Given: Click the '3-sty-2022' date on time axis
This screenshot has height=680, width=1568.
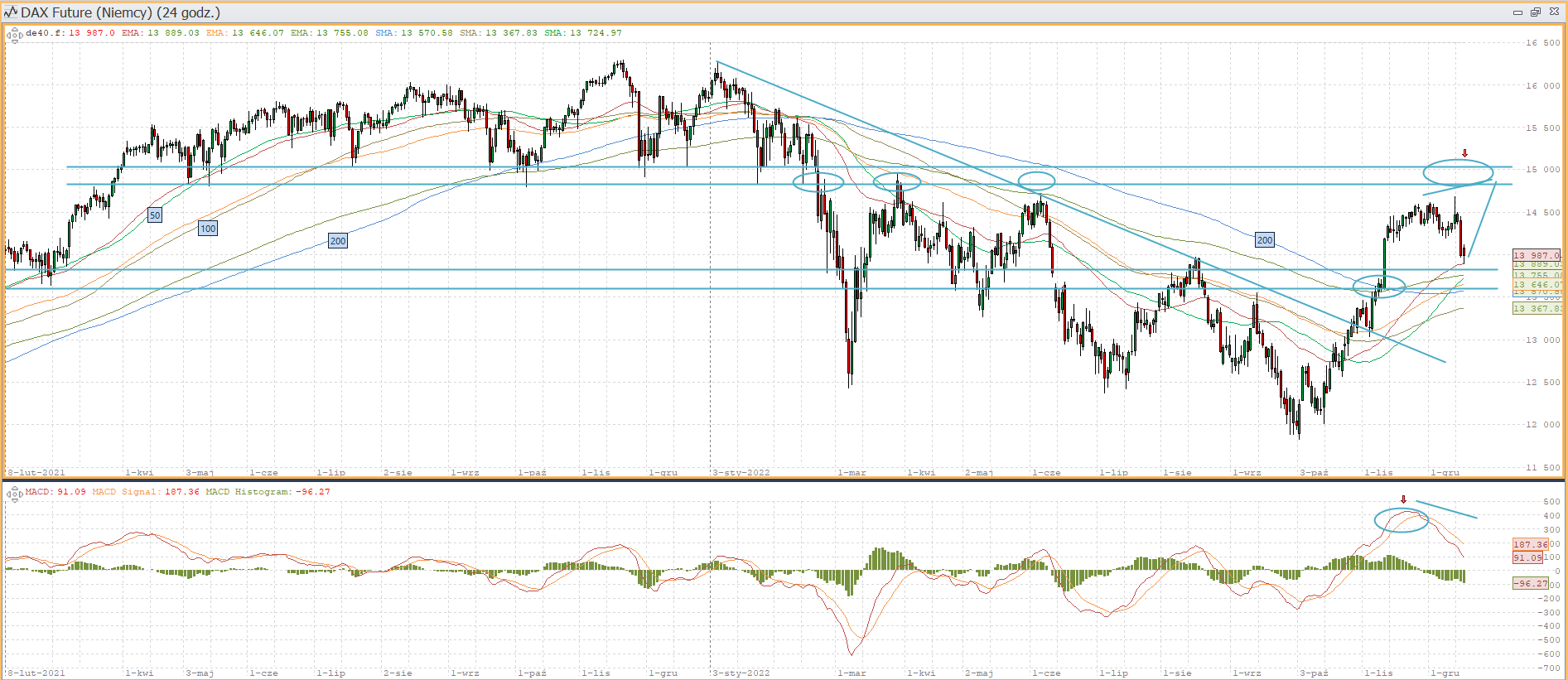Looking at the screenshot, I should point(741,473).
